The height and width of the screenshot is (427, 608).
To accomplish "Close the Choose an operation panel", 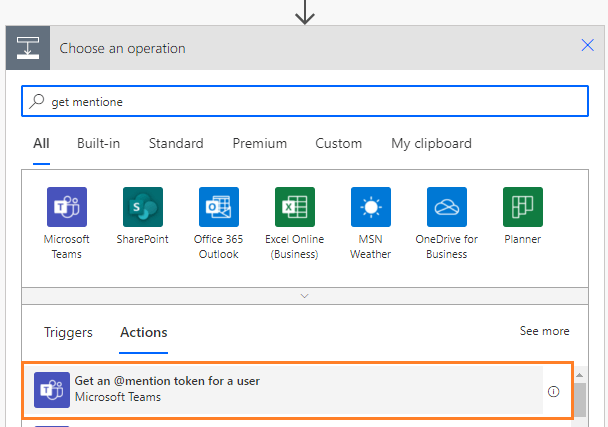I will click(x=587, y=45).
